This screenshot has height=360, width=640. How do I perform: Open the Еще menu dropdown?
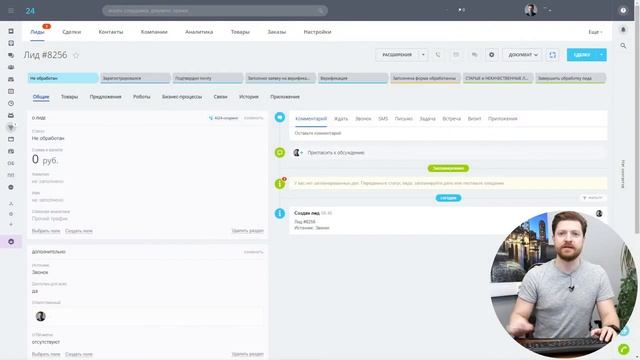(x=595, y=32)
